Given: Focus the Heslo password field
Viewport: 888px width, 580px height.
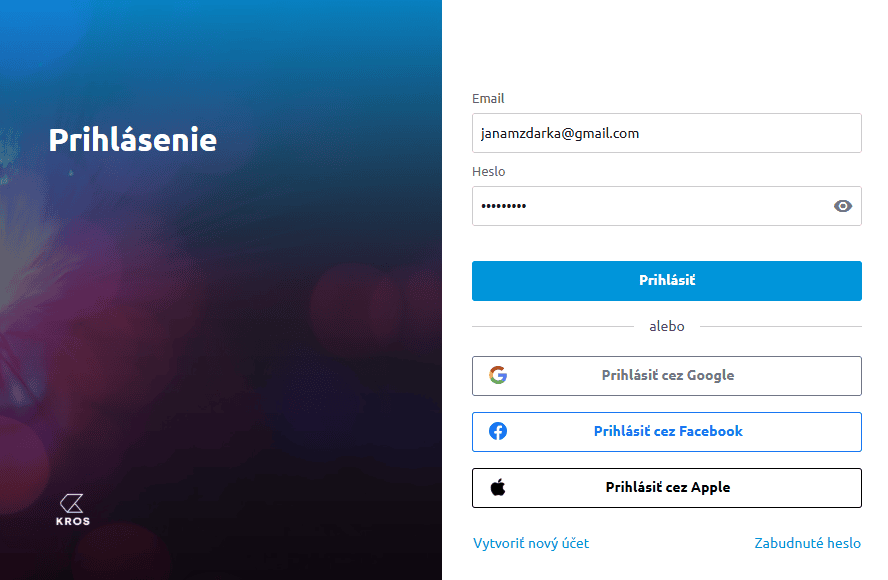Looking at the screenshot, I should point(650,206).
